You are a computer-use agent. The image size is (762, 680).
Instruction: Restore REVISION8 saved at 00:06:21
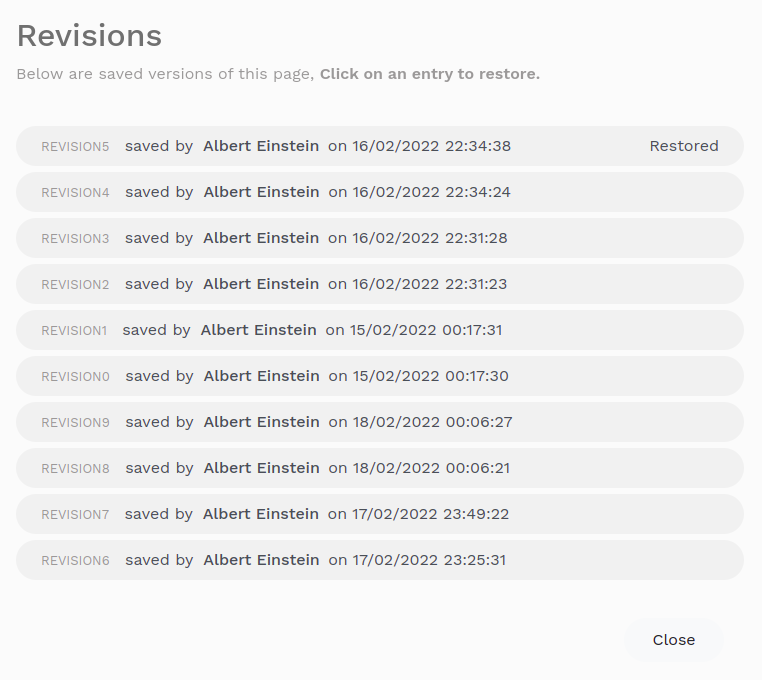click(x=380, y=468)
